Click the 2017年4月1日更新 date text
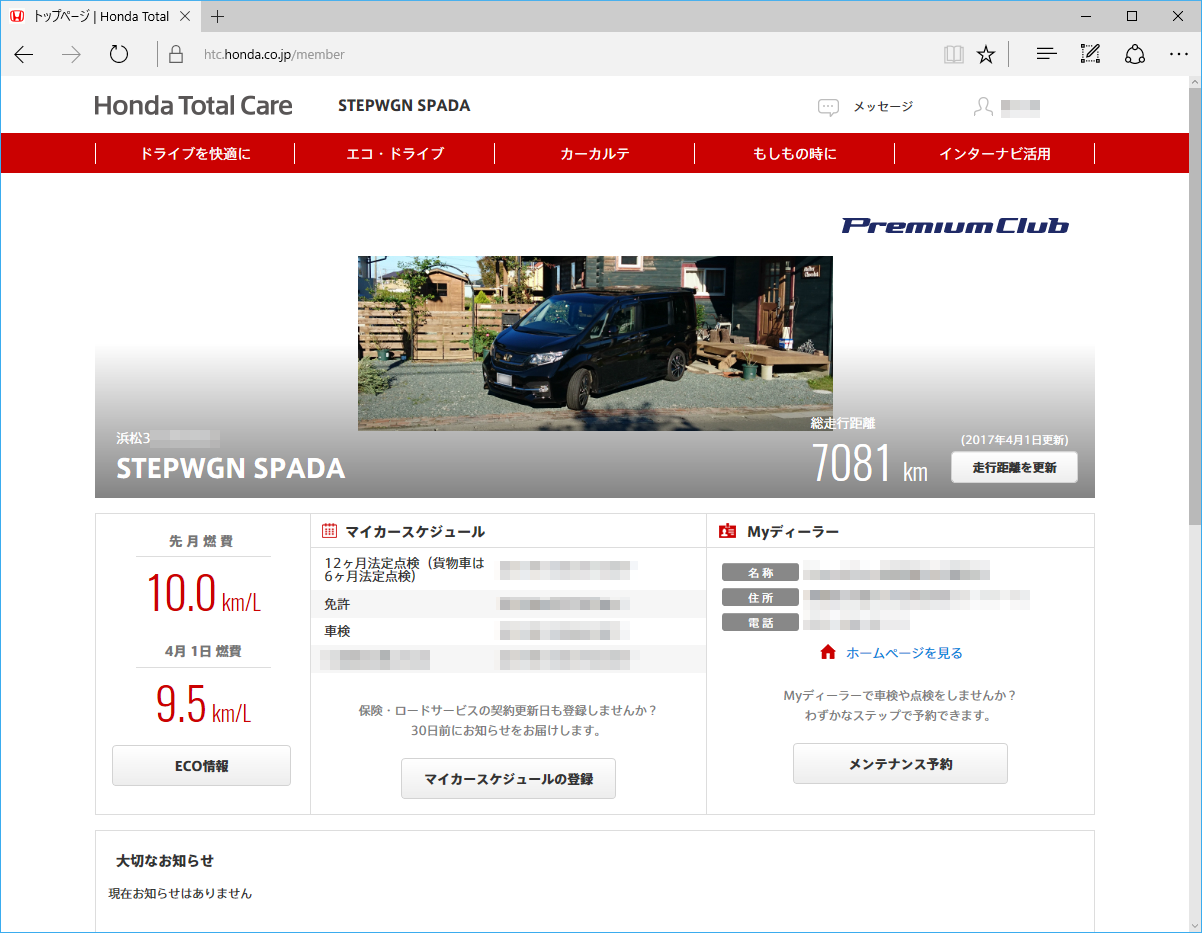 tap(1014, 440)
